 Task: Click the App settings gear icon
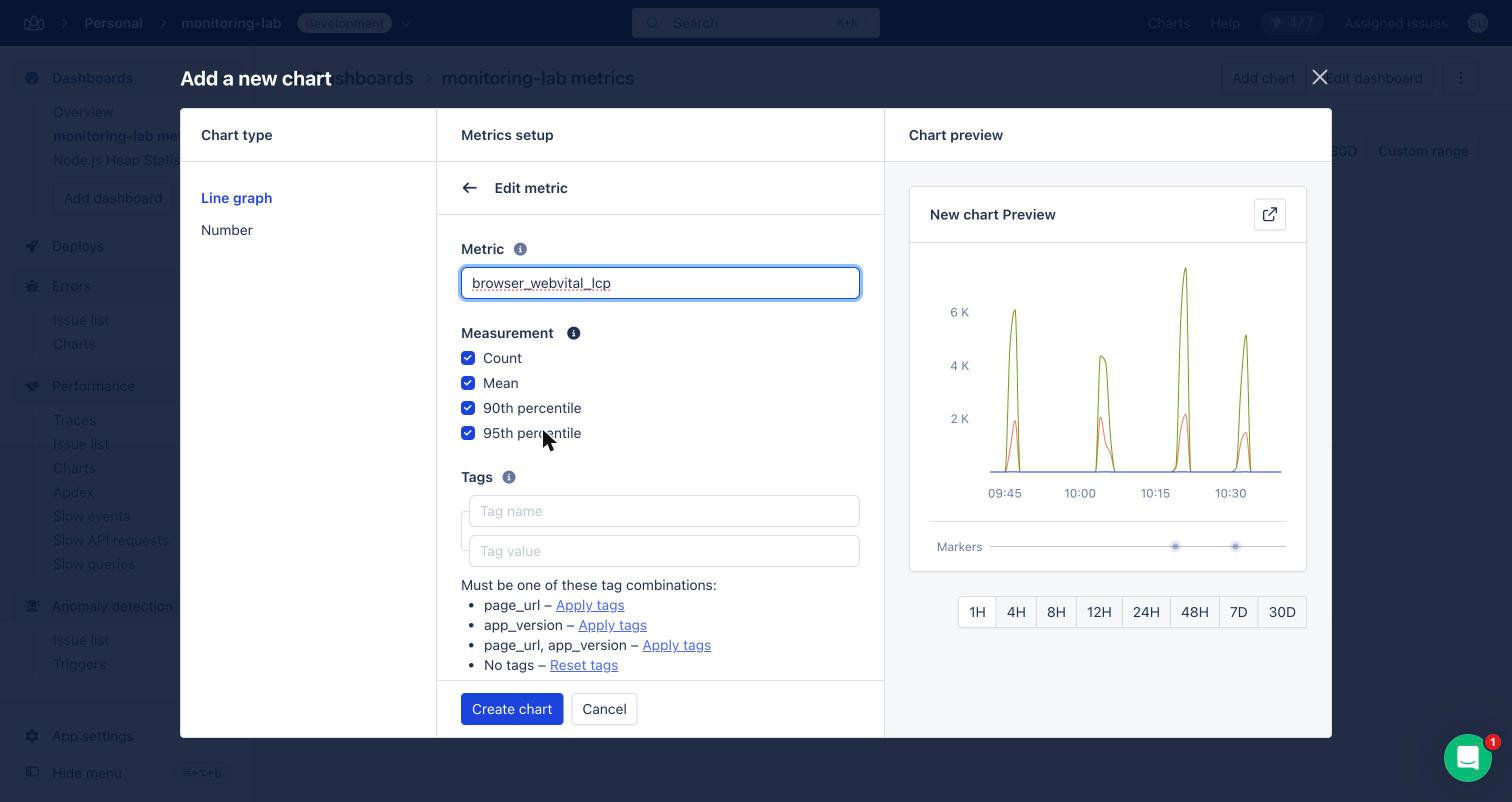tap(32, 736)
